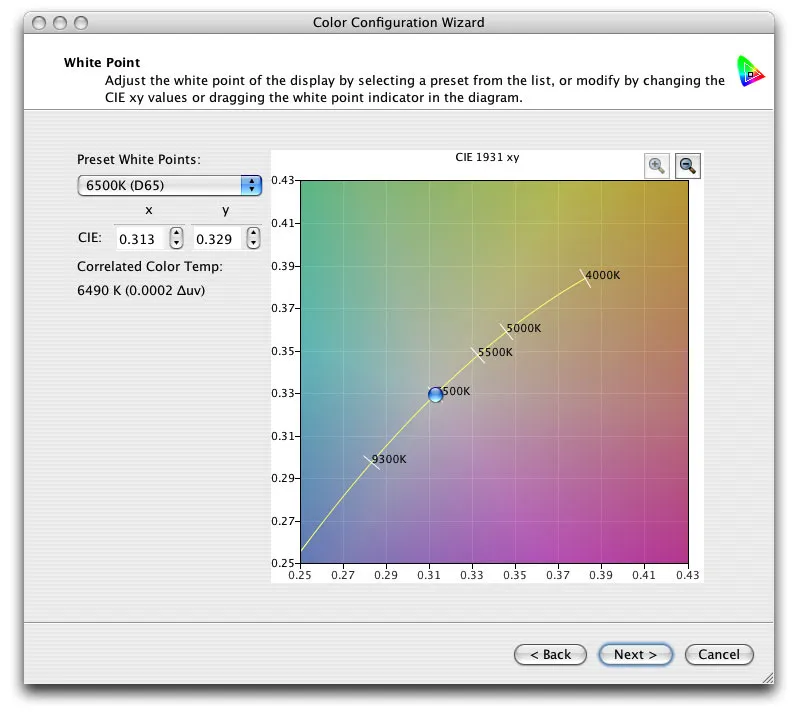The image size is (811, 718).
Task: Click the color gamut triangle icon
Action: tap(750, 71)
